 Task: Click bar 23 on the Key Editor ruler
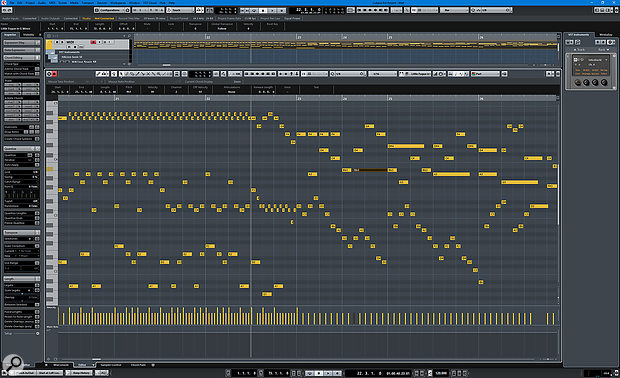pos(299,98)
